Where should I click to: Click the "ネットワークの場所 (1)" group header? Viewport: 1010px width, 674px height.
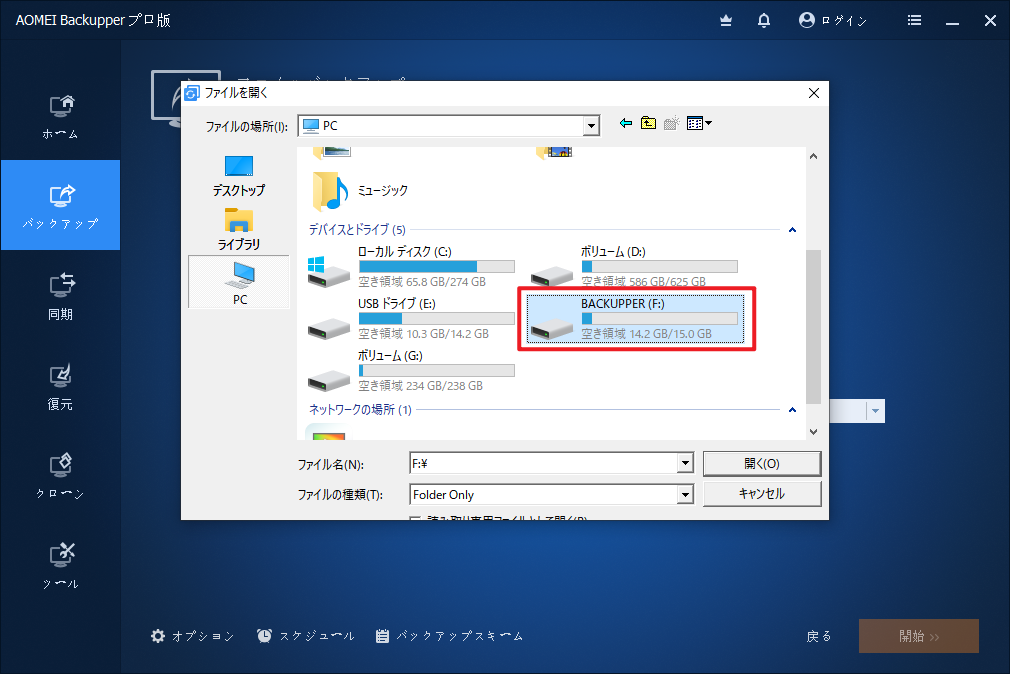pos(360,410)
